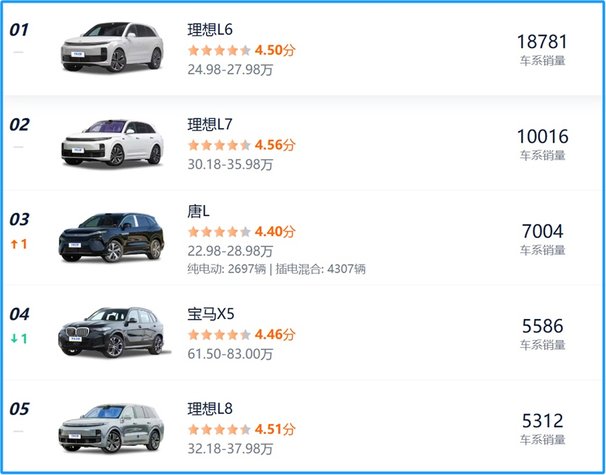Viewport: 606px width, 475px height.
Task: Click the 纯电动 2697辆 sales breakdown text
Action: [227, 269]
